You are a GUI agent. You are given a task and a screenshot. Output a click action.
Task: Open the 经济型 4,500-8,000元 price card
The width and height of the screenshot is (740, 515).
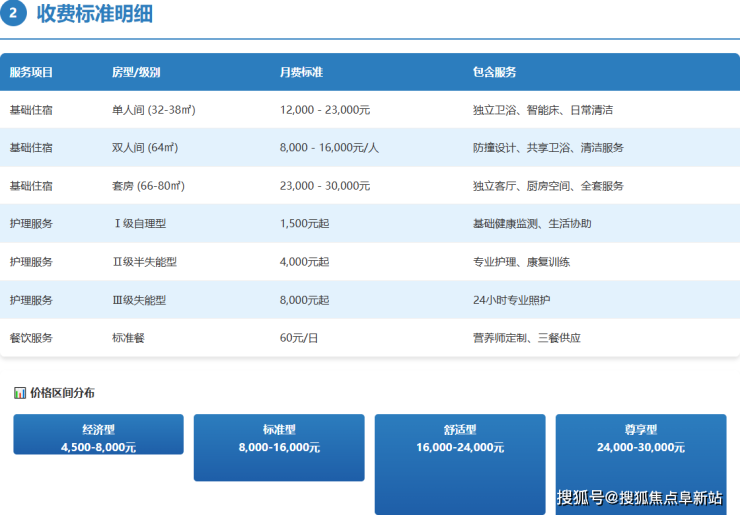(98, 435)
